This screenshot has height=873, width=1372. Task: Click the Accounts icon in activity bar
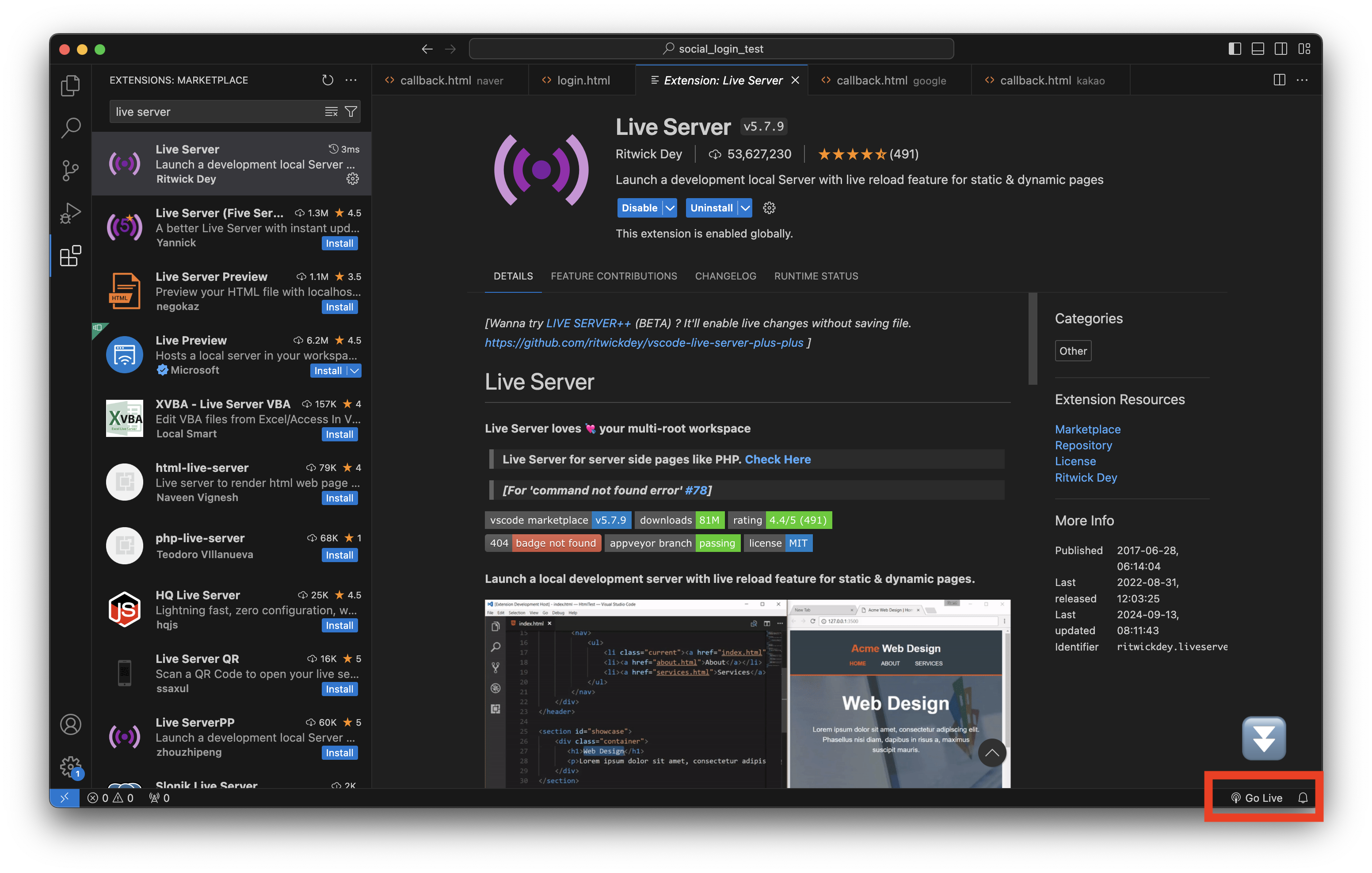[x=70, y=724]
